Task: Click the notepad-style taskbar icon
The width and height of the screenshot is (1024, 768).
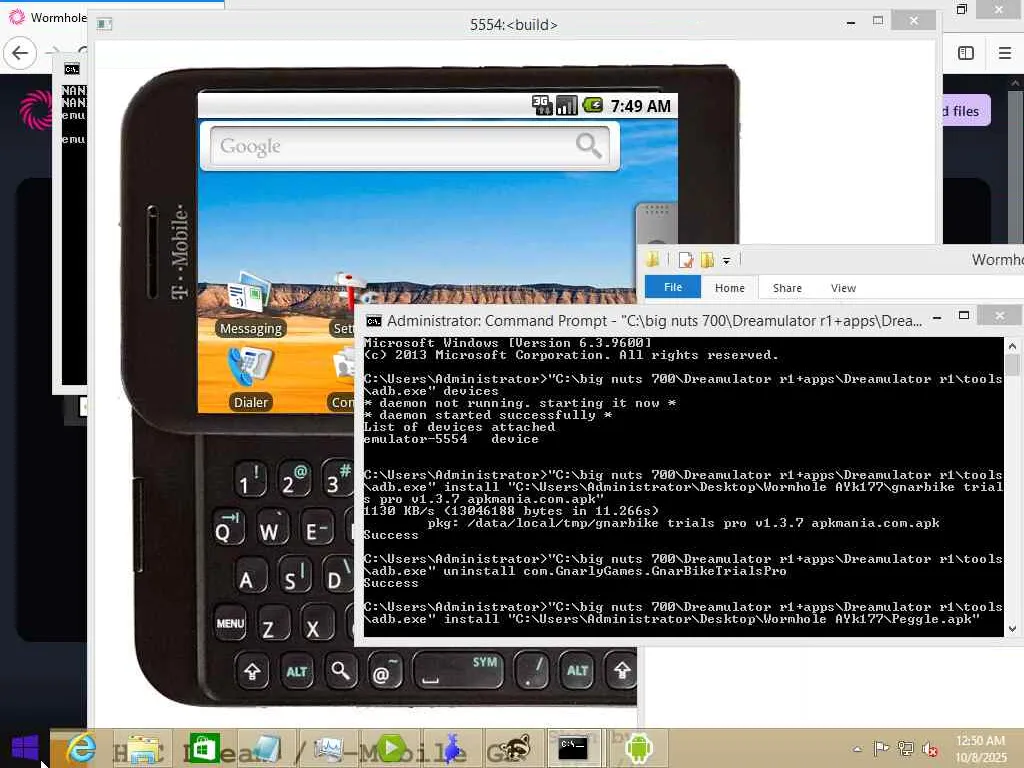Action: [x=266, y=748]
